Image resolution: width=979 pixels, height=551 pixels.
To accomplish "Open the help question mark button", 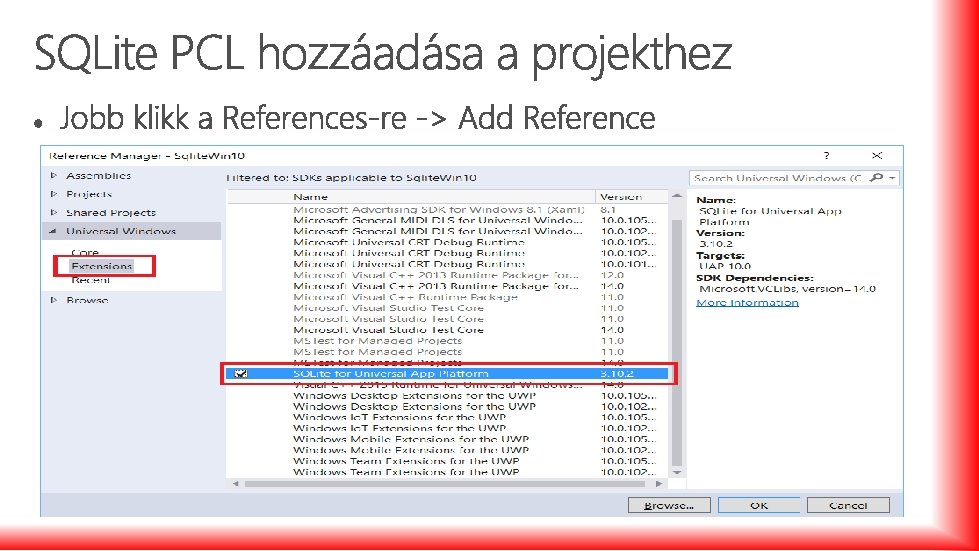I will coord(826,155).
